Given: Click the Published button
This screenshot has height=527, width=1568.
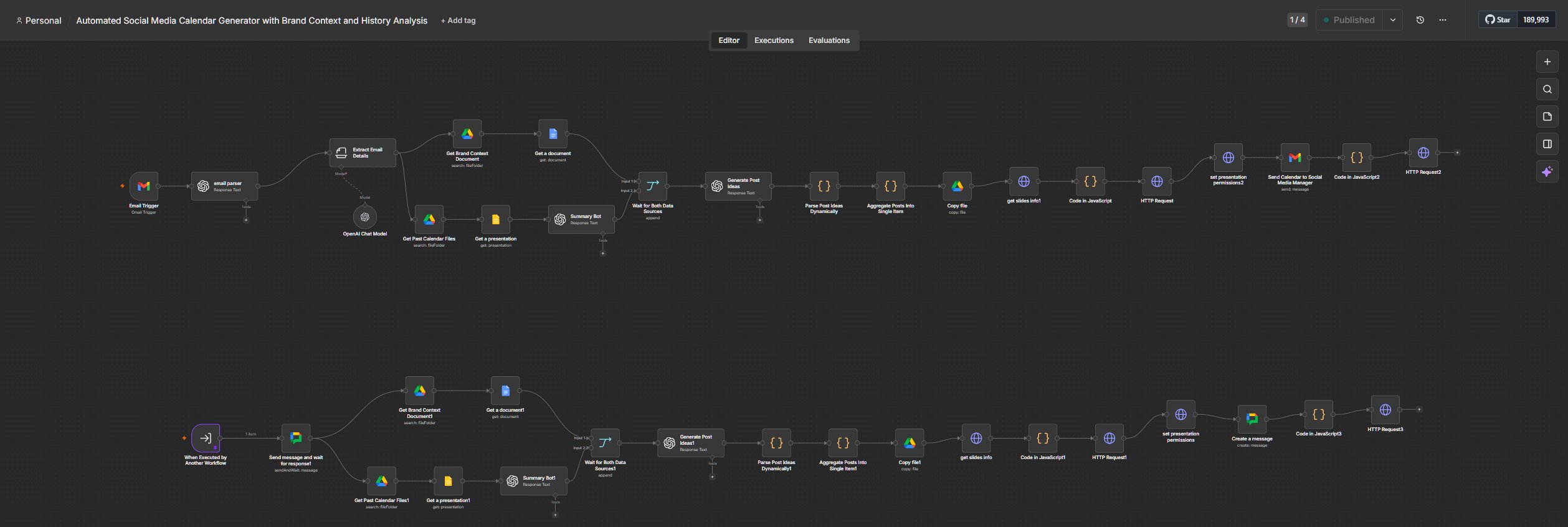Looking at the screenshot, I should (x=1349, y=20).
